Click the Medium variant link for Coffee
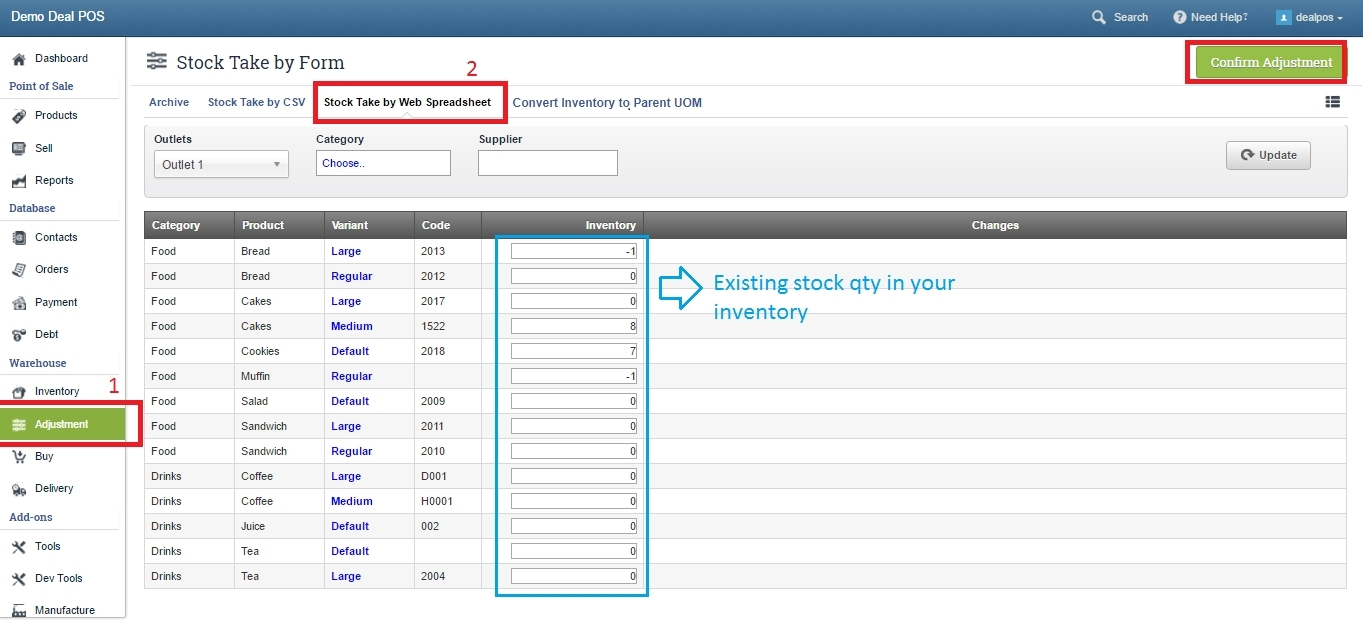This screenshot has width=1363, height=631. [x=352, y=501]
